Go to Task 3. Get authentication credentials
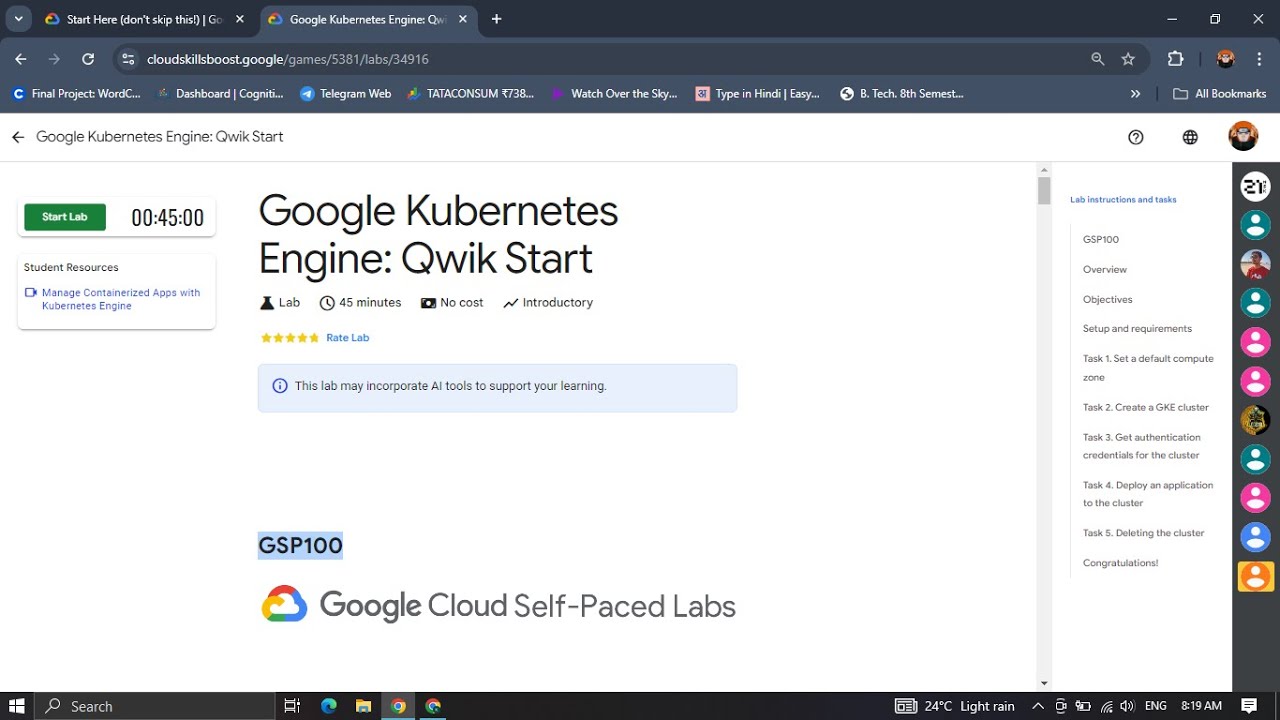Screen dimensions: 1280x720 pos(1142,446)
